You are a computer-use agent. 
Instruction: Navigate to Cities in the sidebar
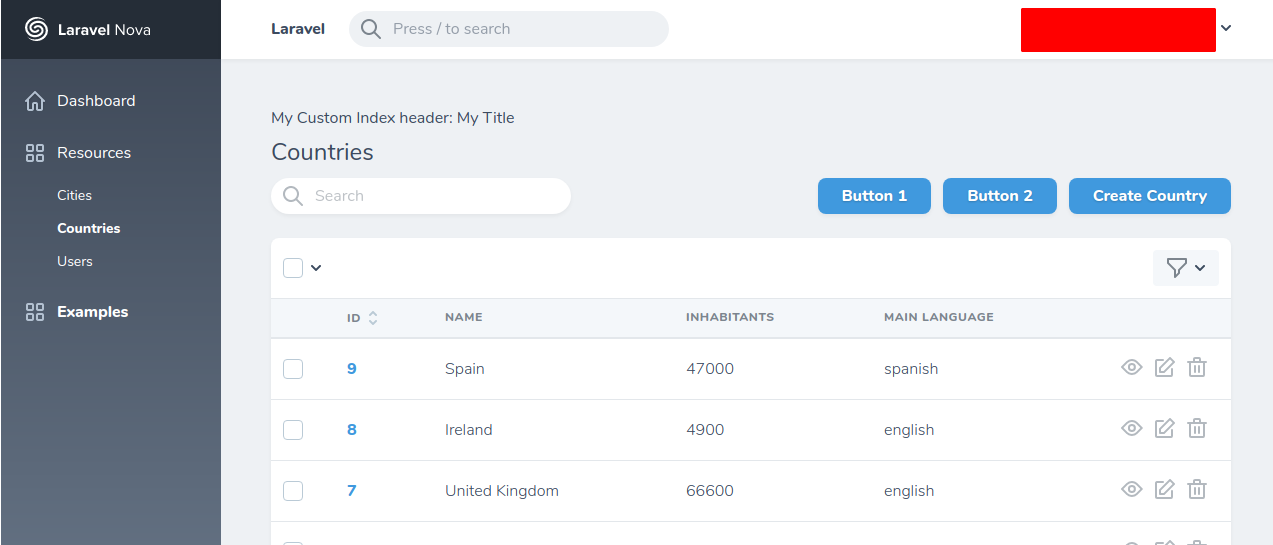click(75, 195)
